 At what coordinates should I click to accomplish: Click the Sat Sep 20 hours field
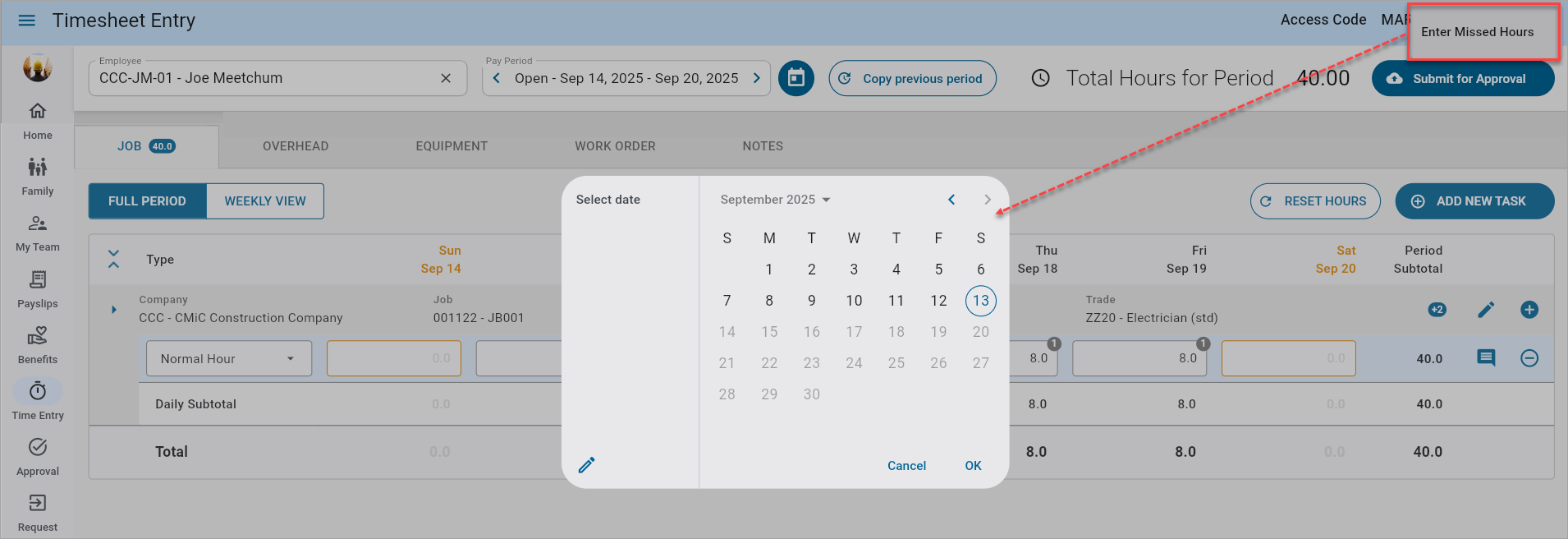coord(1289,358)
